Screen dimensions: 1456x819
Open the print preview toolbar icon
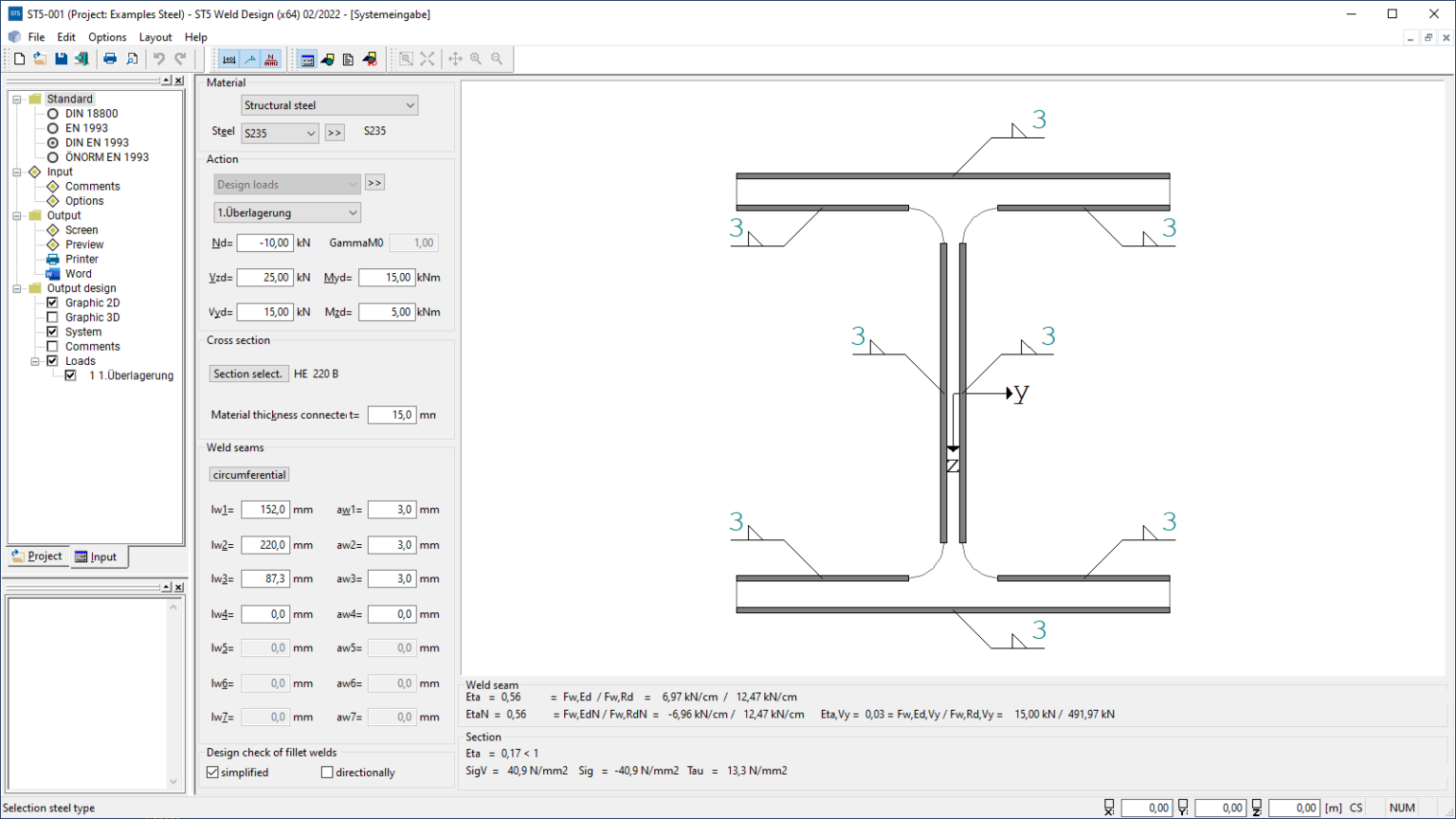(x=132, y=58)
